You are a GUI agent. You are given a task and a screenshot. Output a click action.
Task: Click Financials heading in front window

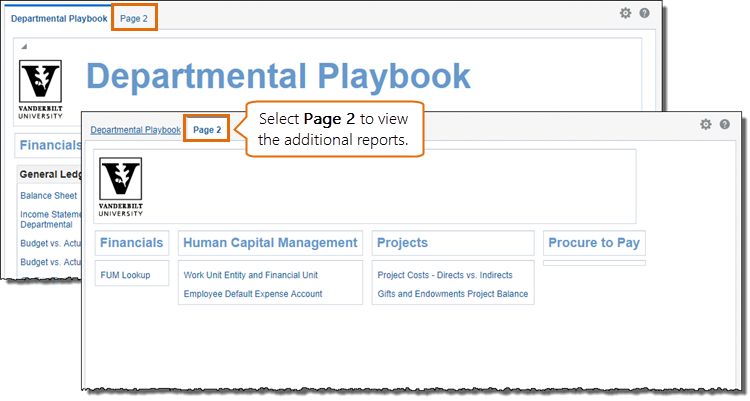(132, 243)
